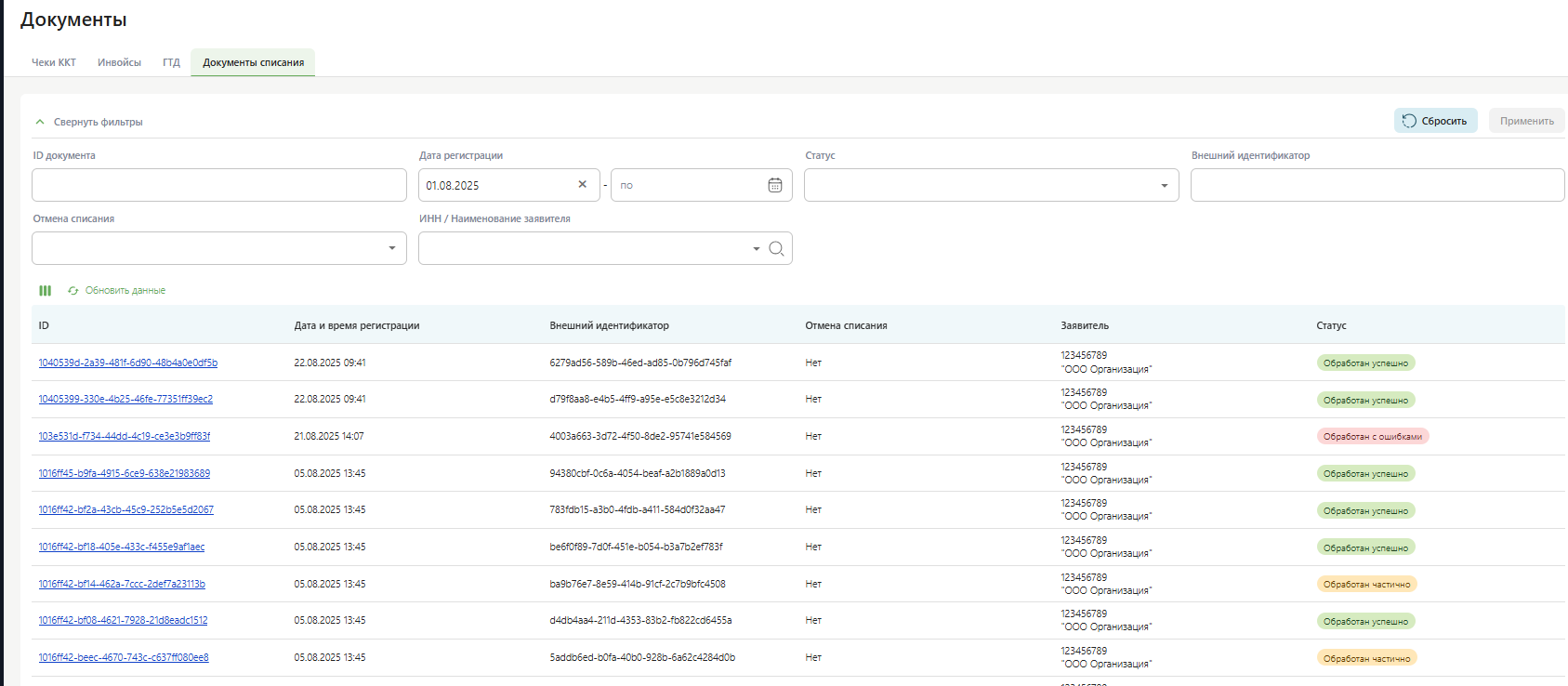1568x686 pixels.
Task: Click the search magnifier in the ИНН field
Action: pos(776,248)
